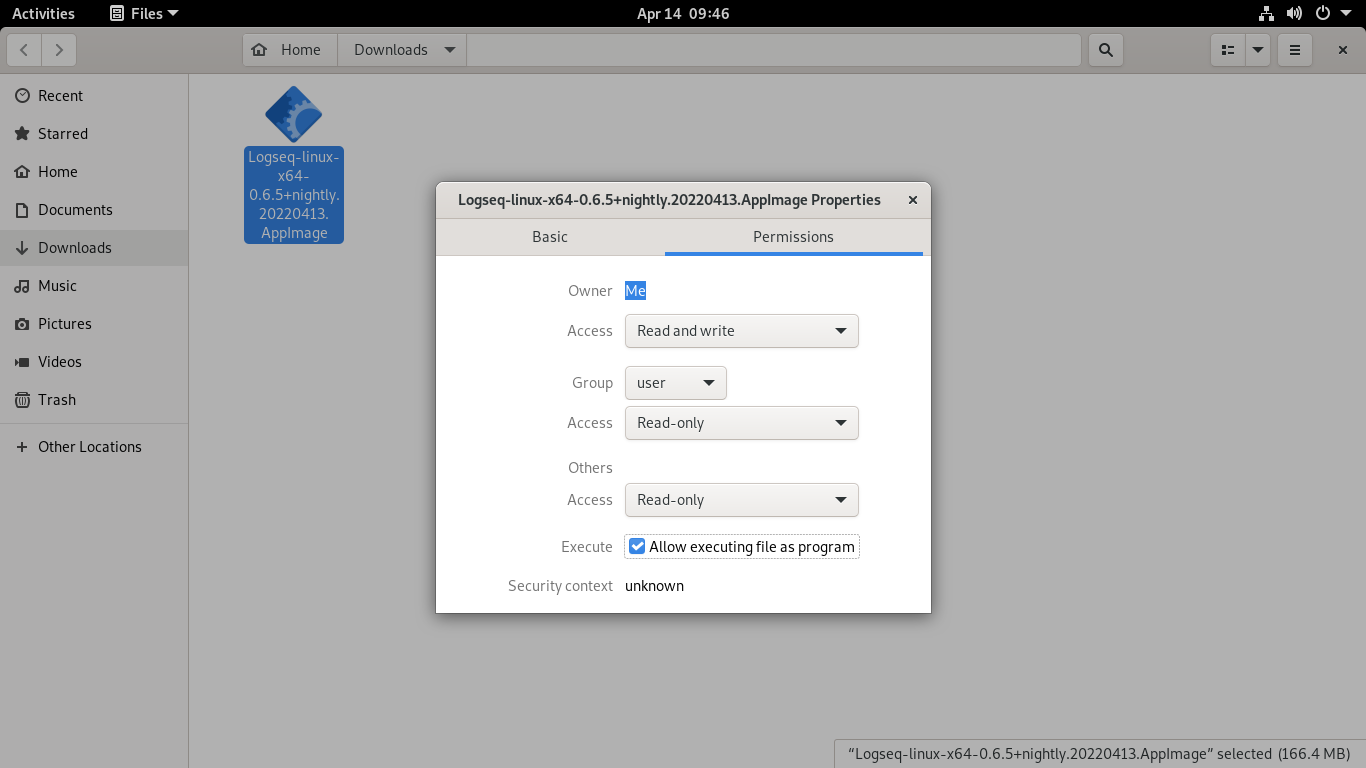The height and width of the screenshot is (768, 1366).
Task: Open Group access Read-only dropdown
Action: [x=742, y=423]
